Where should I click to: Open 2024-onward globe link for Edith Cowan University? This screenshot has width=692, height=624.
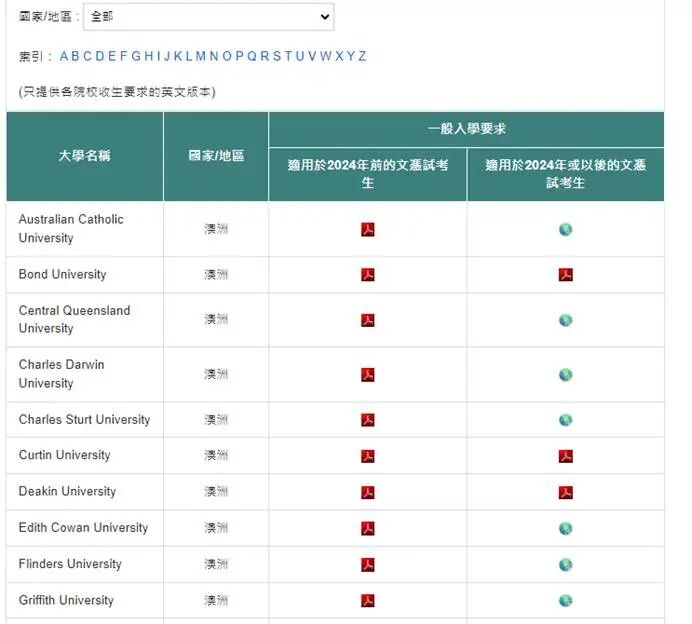coord(565,528)
